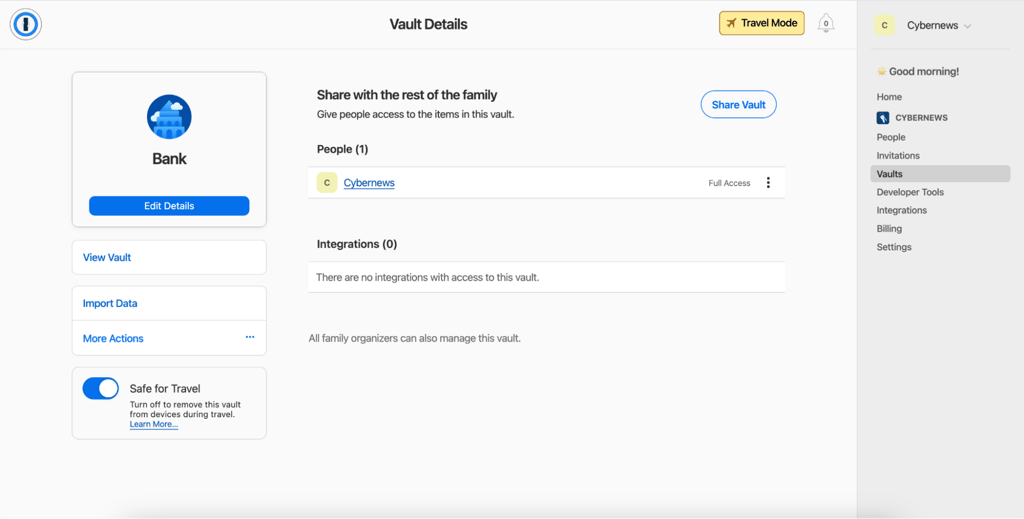1024x519 pixels.
Task: Click the Bank vault building icon
Action: [169, 117]
